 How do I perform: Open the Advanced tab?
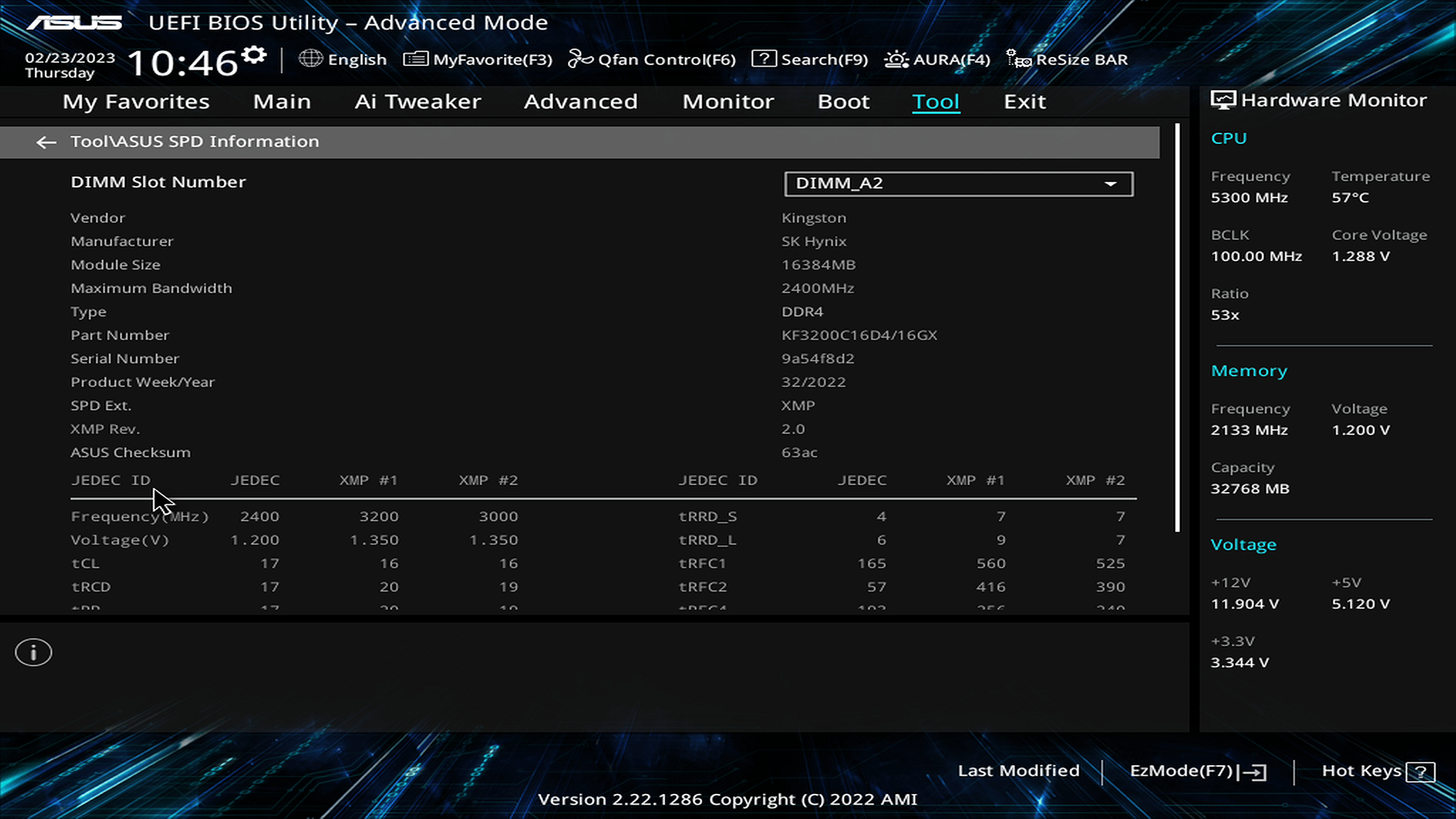point(581,102)
